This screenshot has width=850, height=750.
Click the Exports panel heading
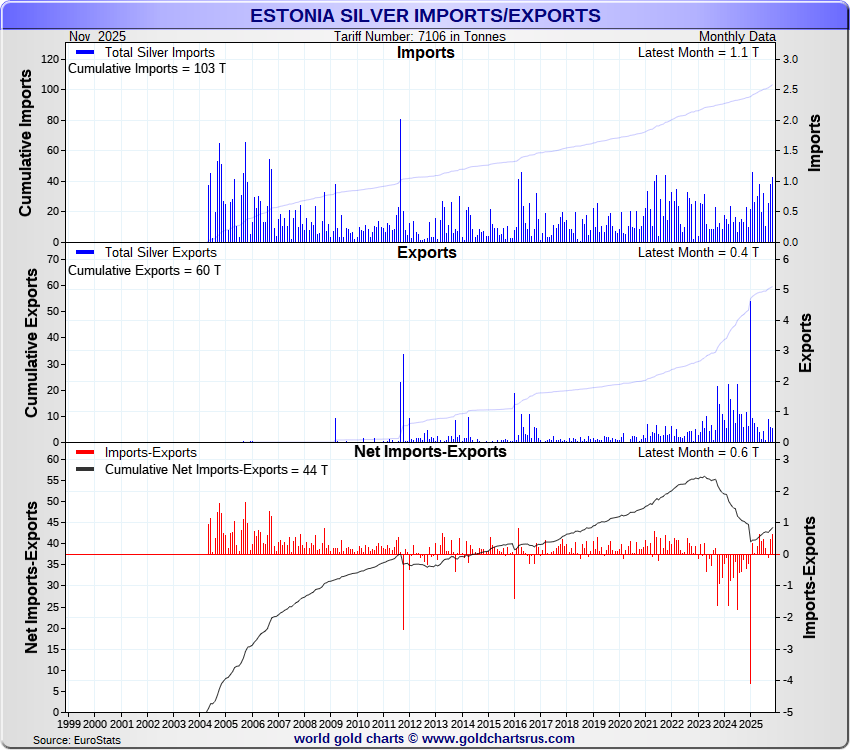tap(426, 253)
